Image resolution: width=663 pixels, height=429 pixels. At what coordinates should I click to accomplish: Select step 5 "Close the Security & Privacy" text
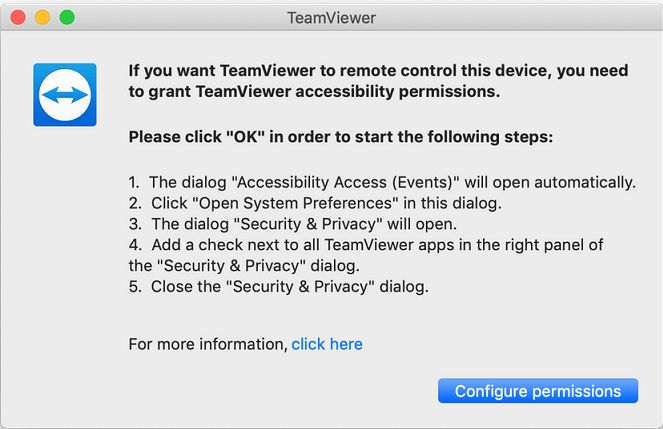coord(278,287)
